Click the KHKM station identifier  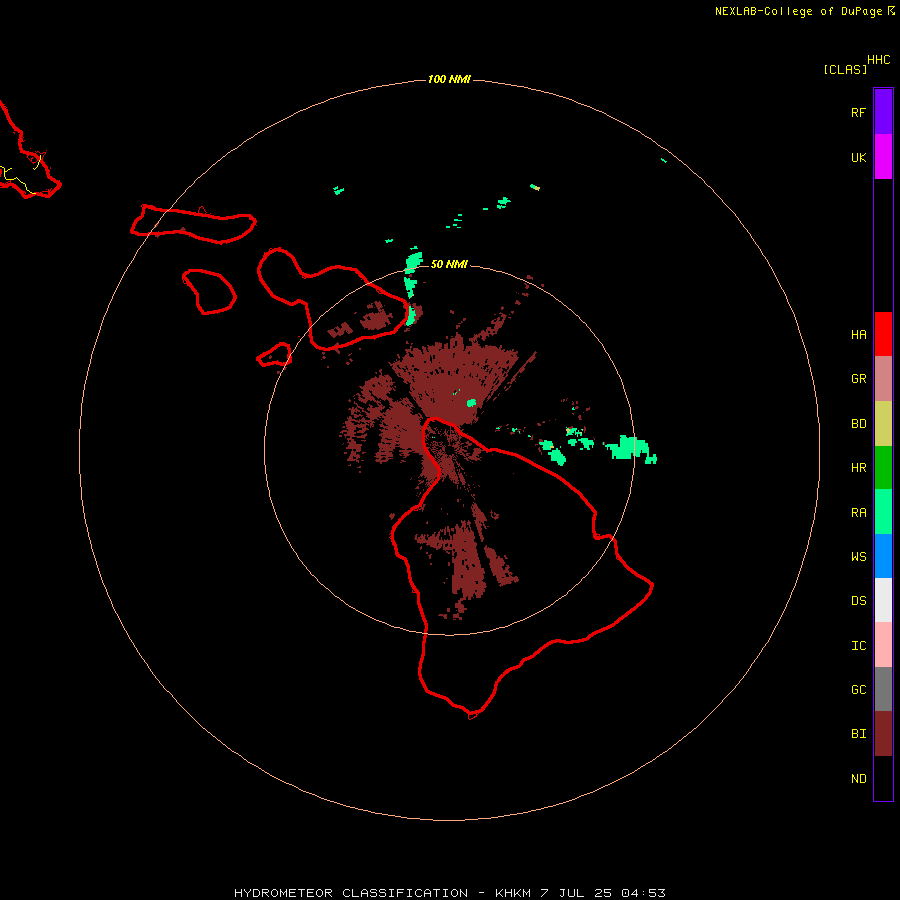[x=513, y=893]
